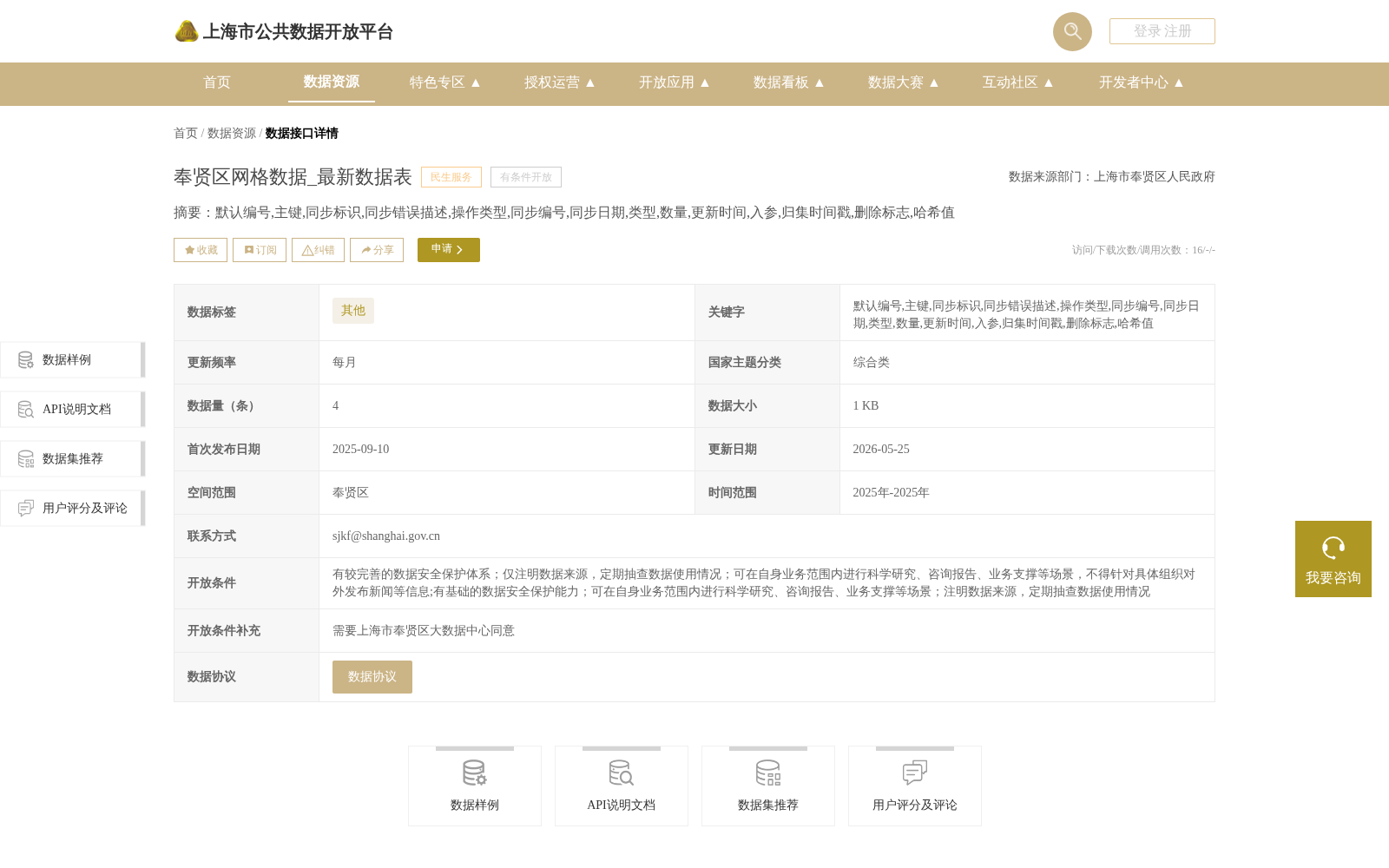
Task: Go to 首页 in the navigation bar
Action: [217, 82]
